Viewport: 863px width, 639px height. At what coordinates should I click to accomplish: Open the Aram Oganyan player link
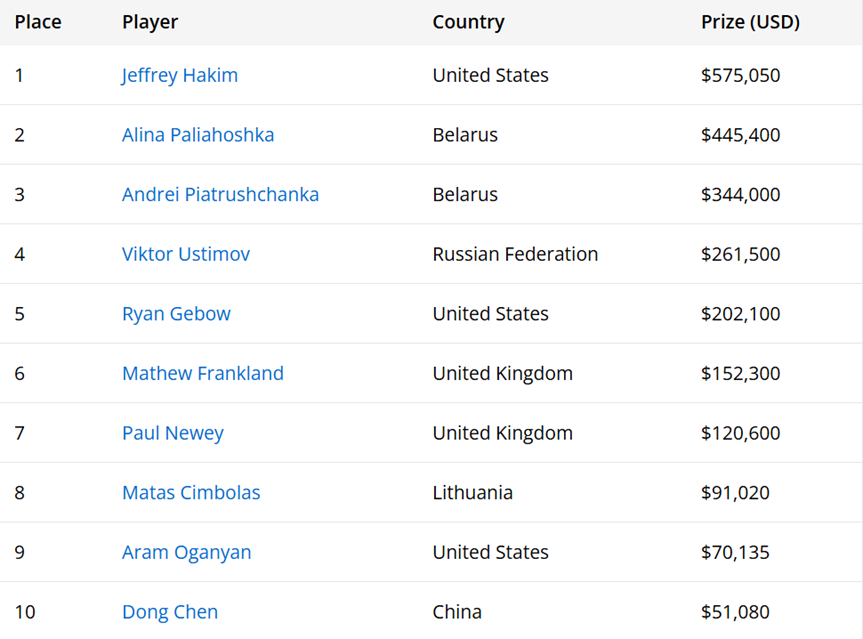(187, 552)
